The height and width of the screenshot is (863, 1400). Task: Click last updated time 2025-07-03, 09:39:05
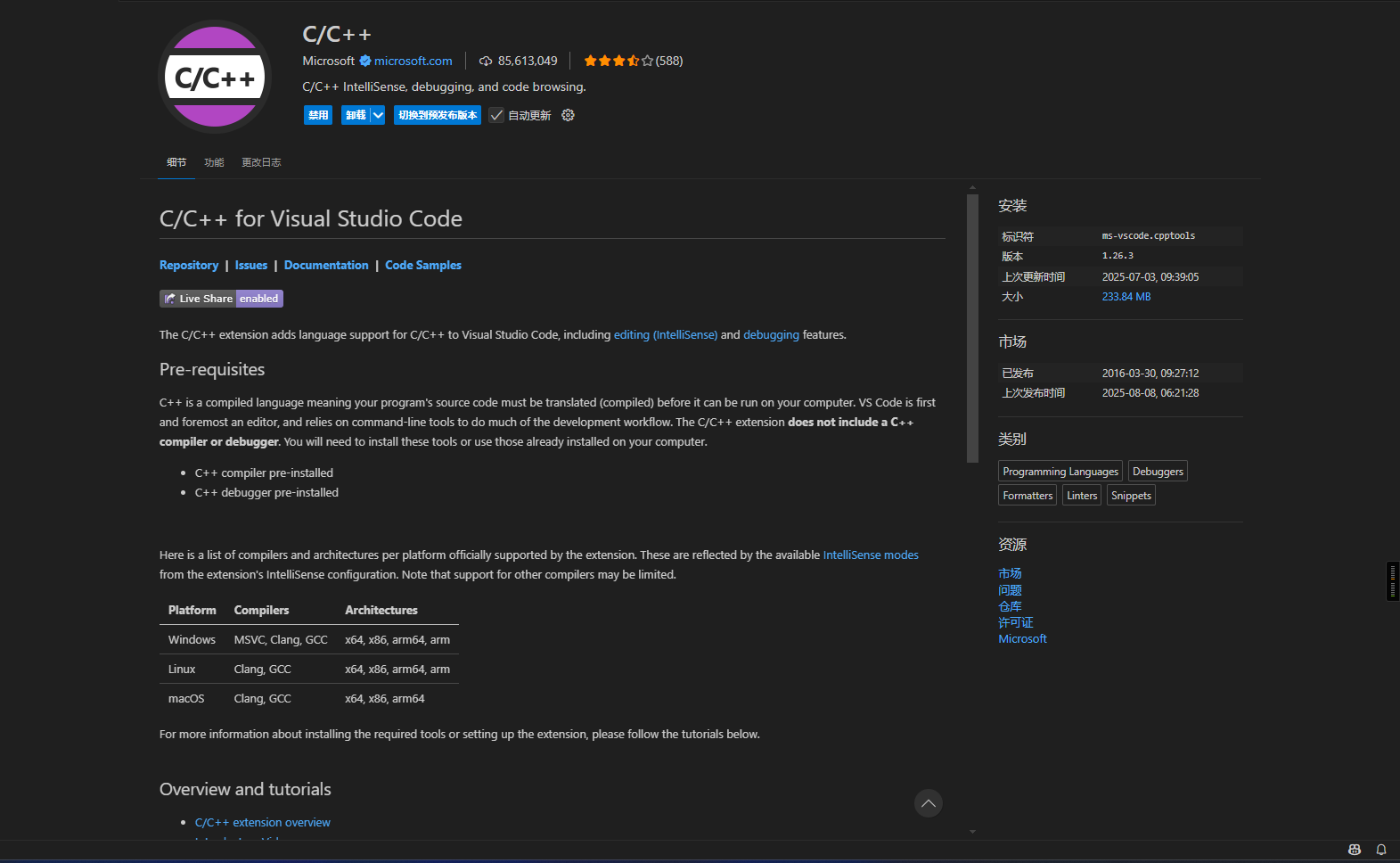[1150, 277]
